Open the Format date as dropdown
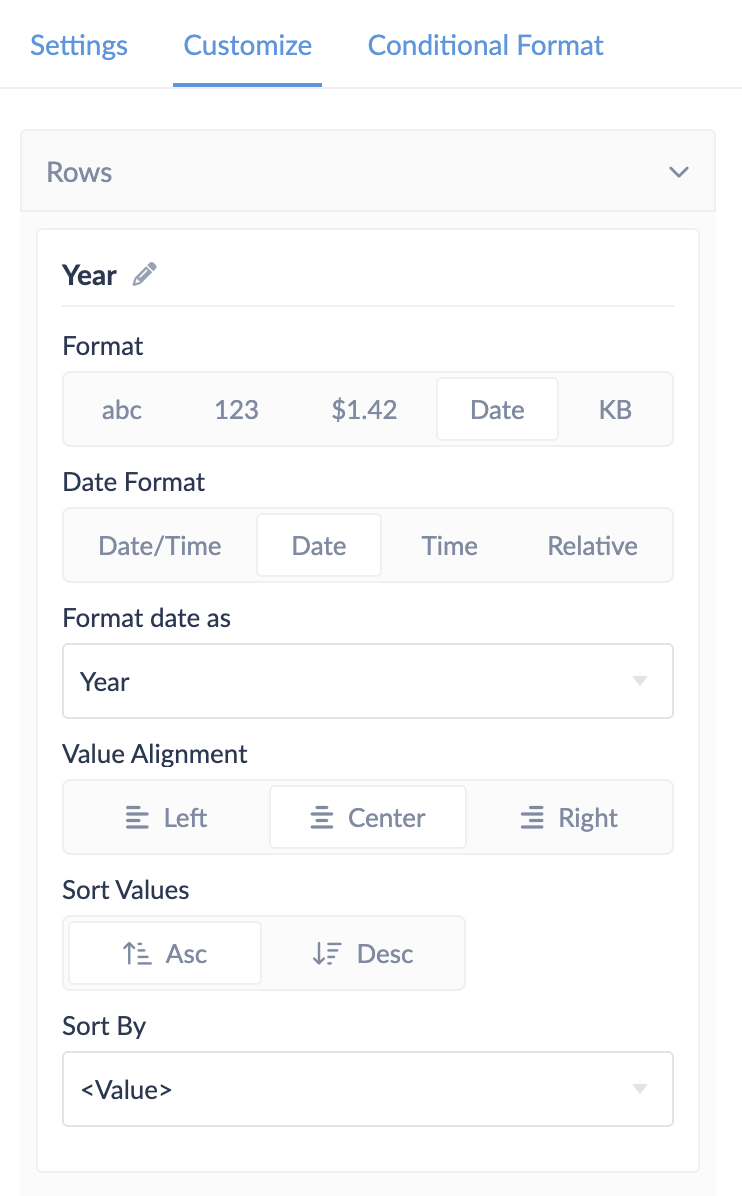Image resolution: width=742 pixels, height=1196 pixels. pyautogui.click(x=367, y=681)
